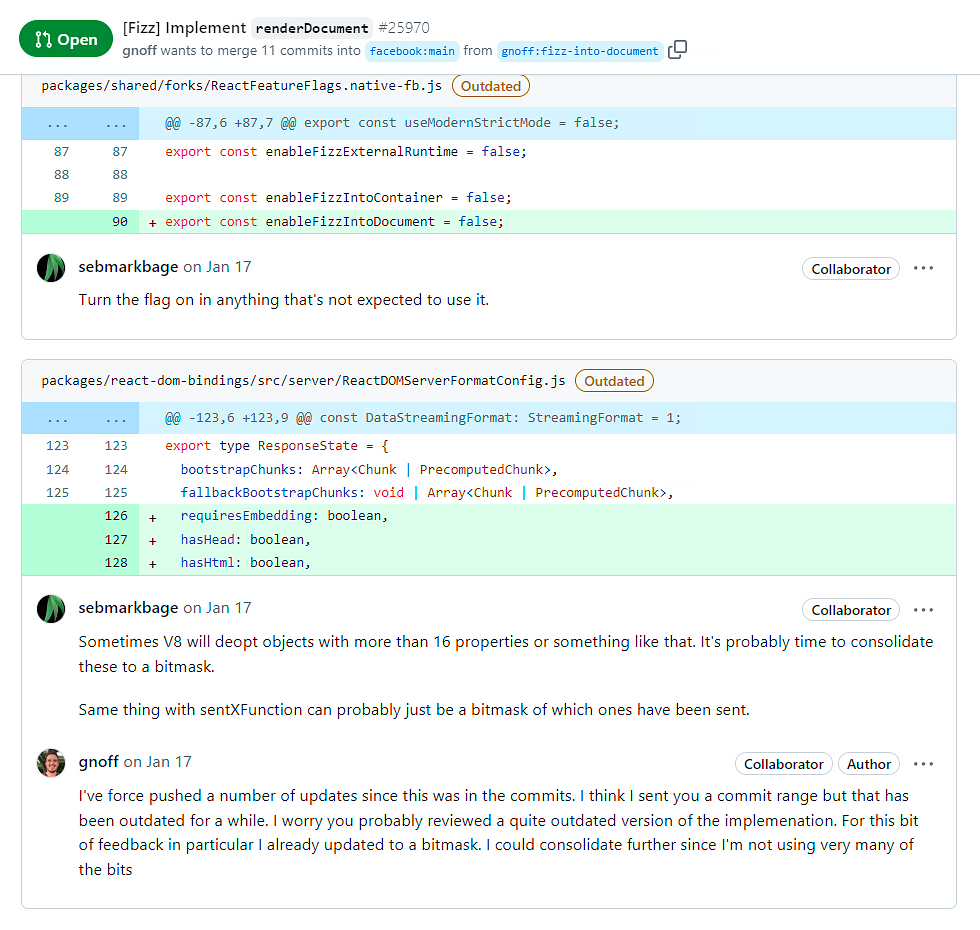980x930 pixels.
Task: Copy the head branch name icon
Action: 678,50
